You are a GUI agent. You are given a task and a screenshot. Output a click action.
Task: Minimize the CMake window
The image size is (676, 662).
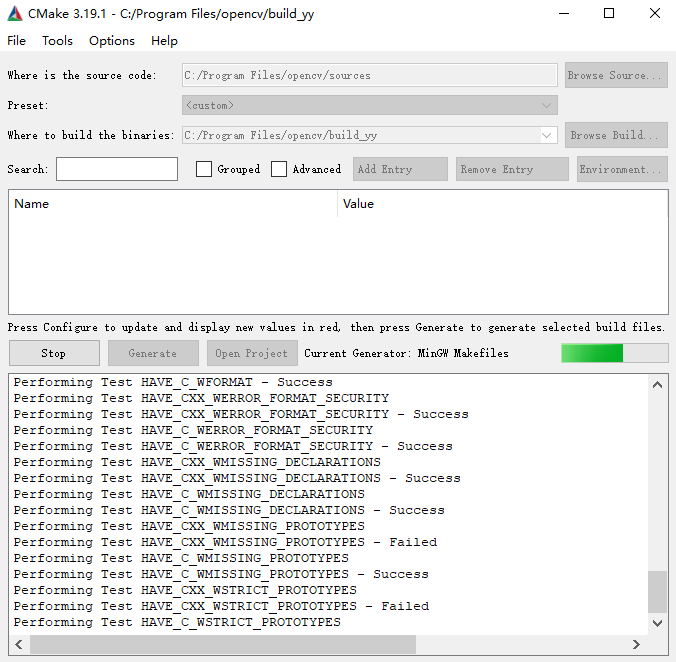pos(564,13)
